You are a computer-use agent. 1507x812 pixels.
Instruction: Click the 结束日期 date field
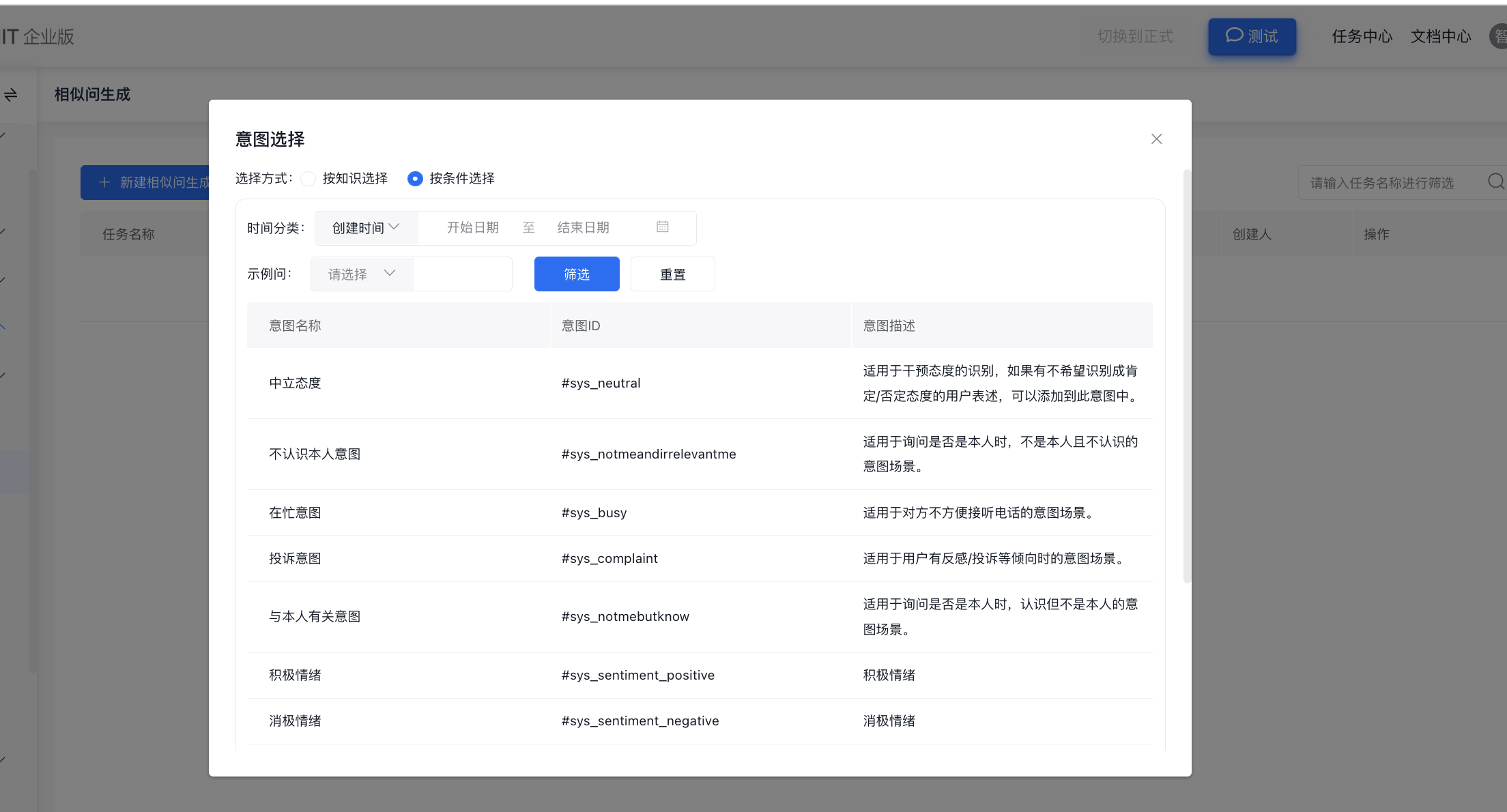pyautogui.click(x=584, y=228)
